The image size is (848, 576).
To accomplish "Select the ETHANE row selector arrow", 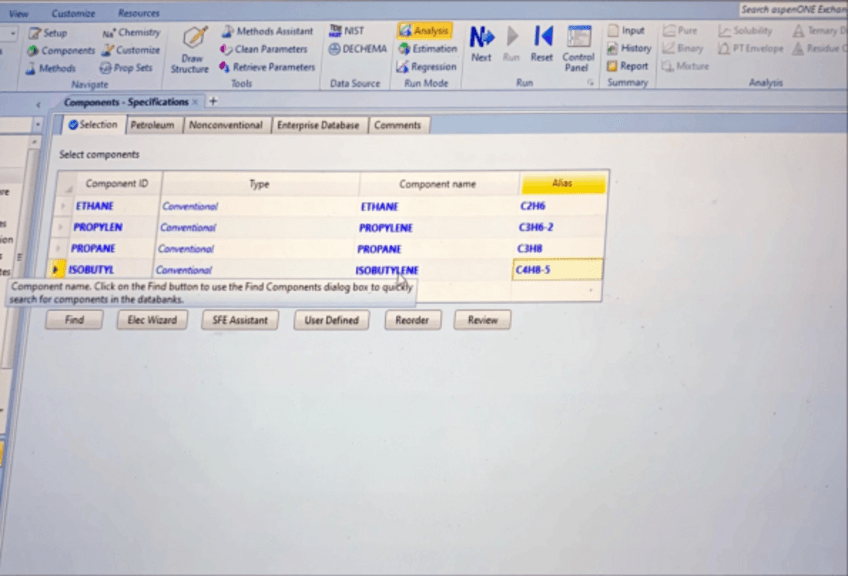I will tap(63, 206).
